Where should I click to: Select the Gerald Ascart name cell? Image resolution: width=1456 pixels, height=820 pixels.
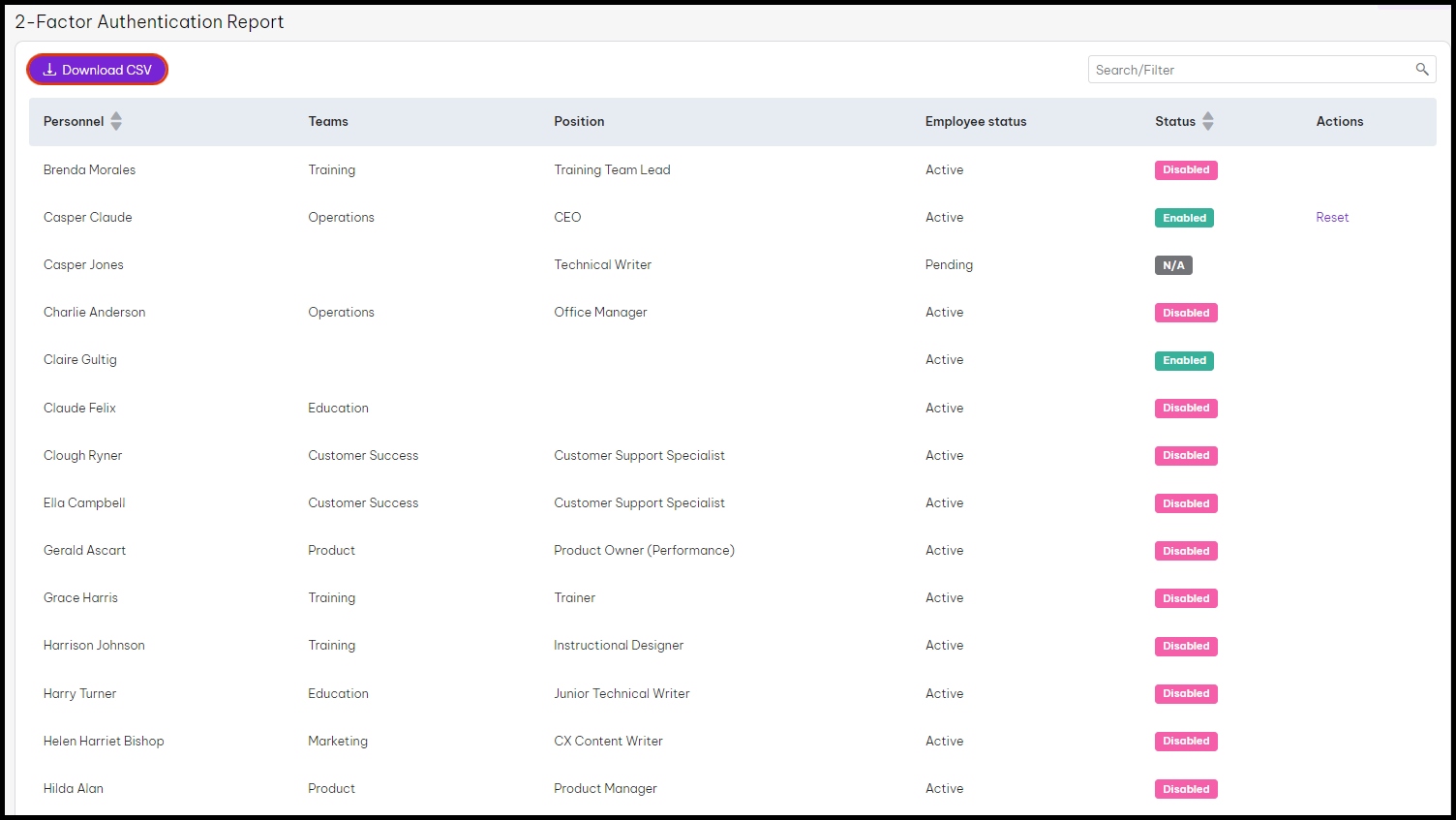coord(84,551)
